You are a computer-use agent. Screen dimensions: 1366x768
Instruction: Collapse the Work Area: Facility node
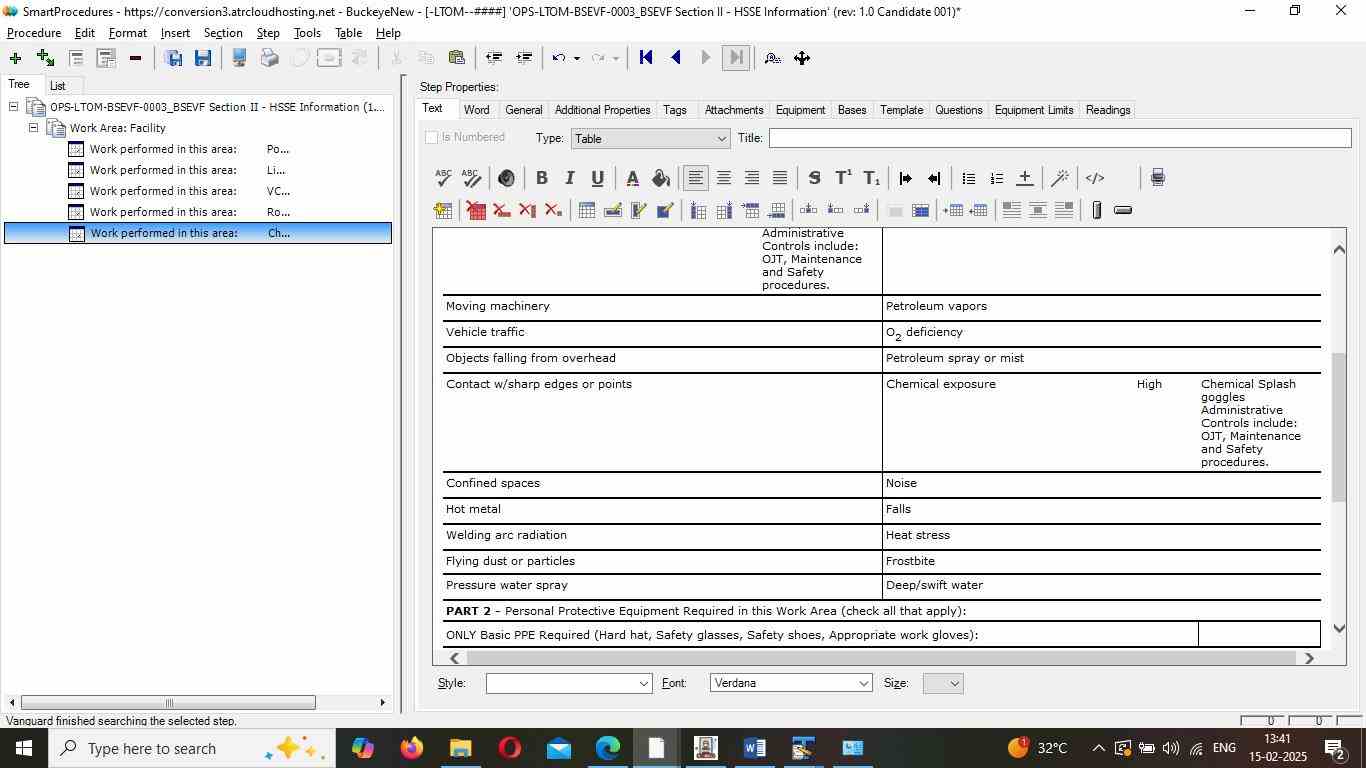[33, 128]
